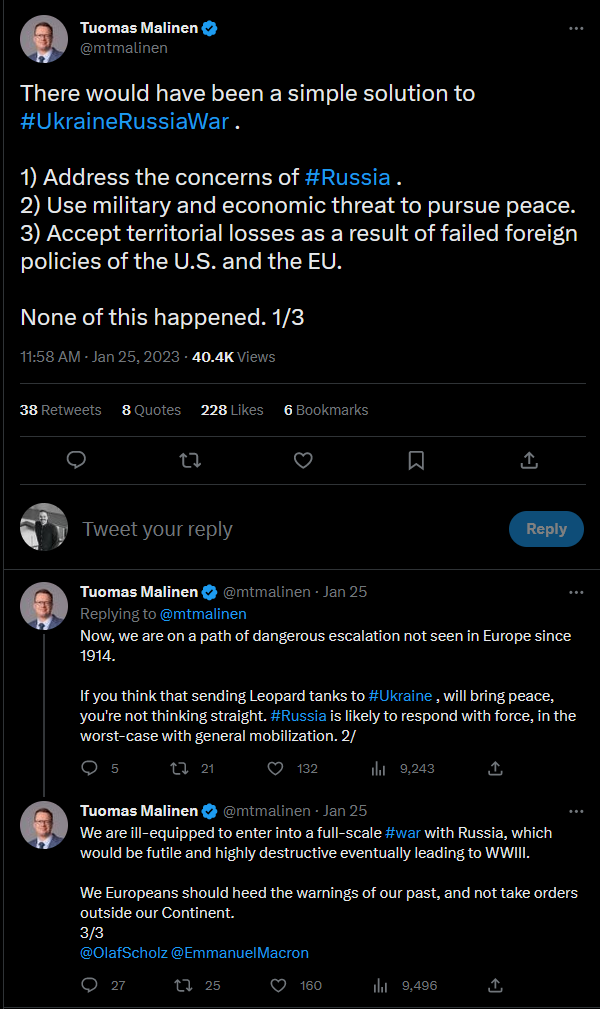View the 38 Retweets list
Screen dimensions: 600x1009
pyautogui.click(x=61, y=410)
